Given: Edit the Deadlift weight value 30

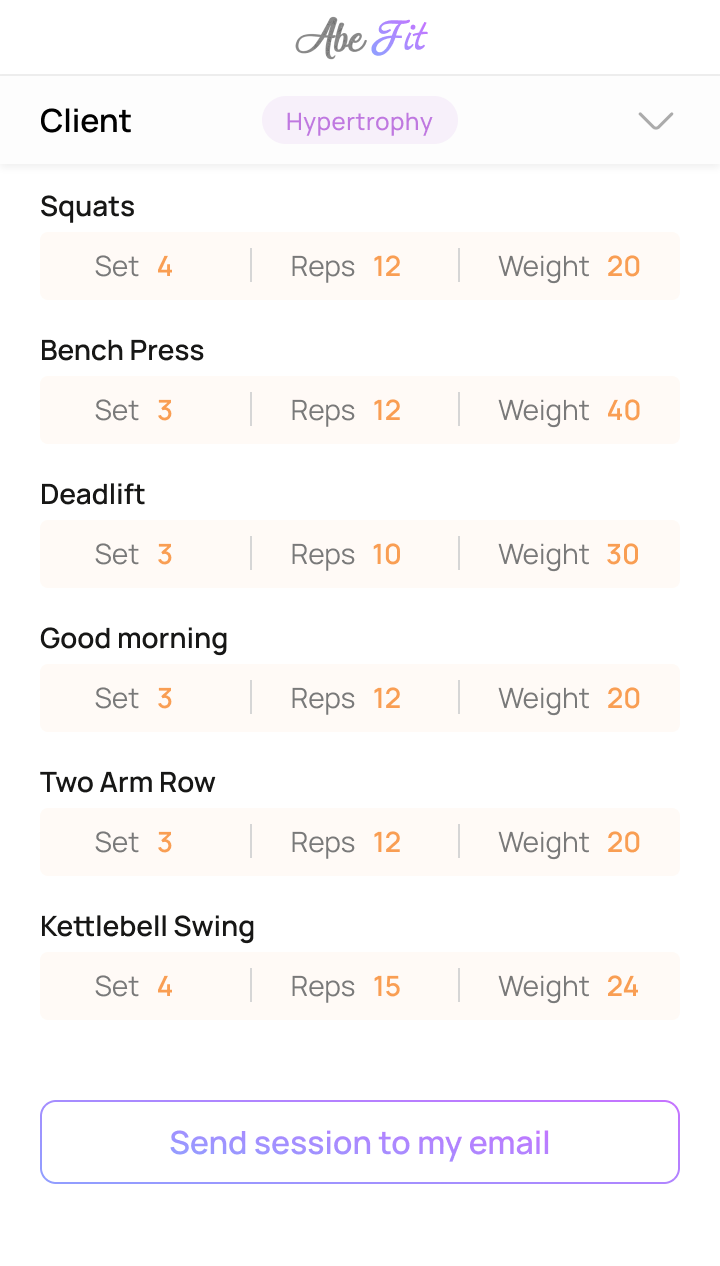Looking at the screenshot, I should 623,554.
